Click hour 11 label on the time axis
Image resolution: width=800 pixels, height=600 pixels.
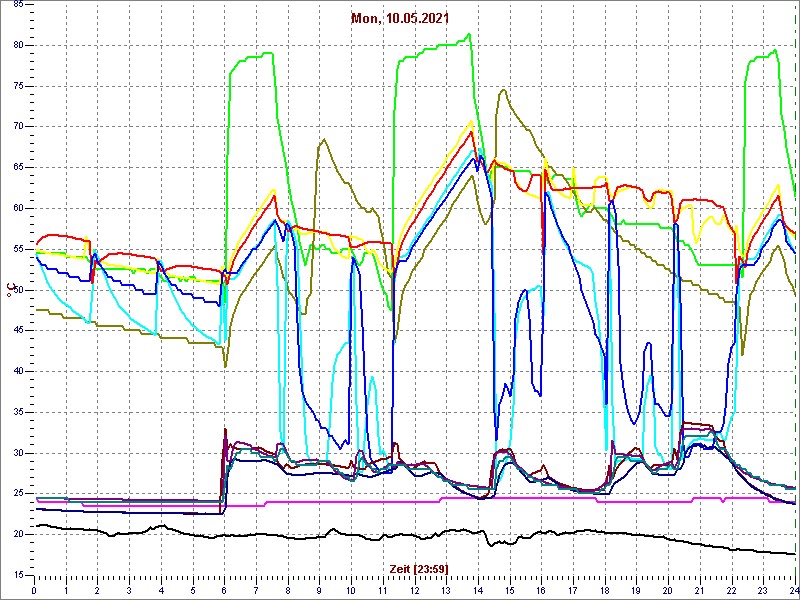pyautogui.click(x=383, y=590)
